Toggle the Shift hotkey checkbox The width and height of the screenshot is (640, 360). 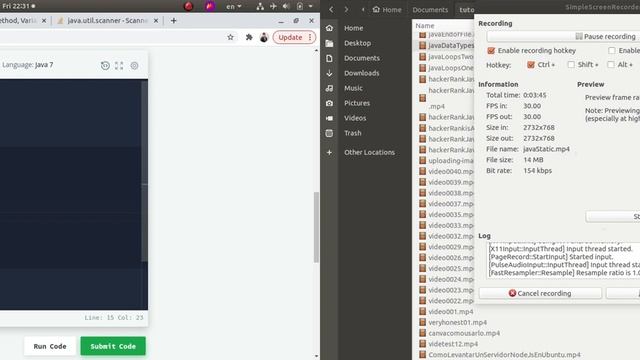tap(571, 64)
